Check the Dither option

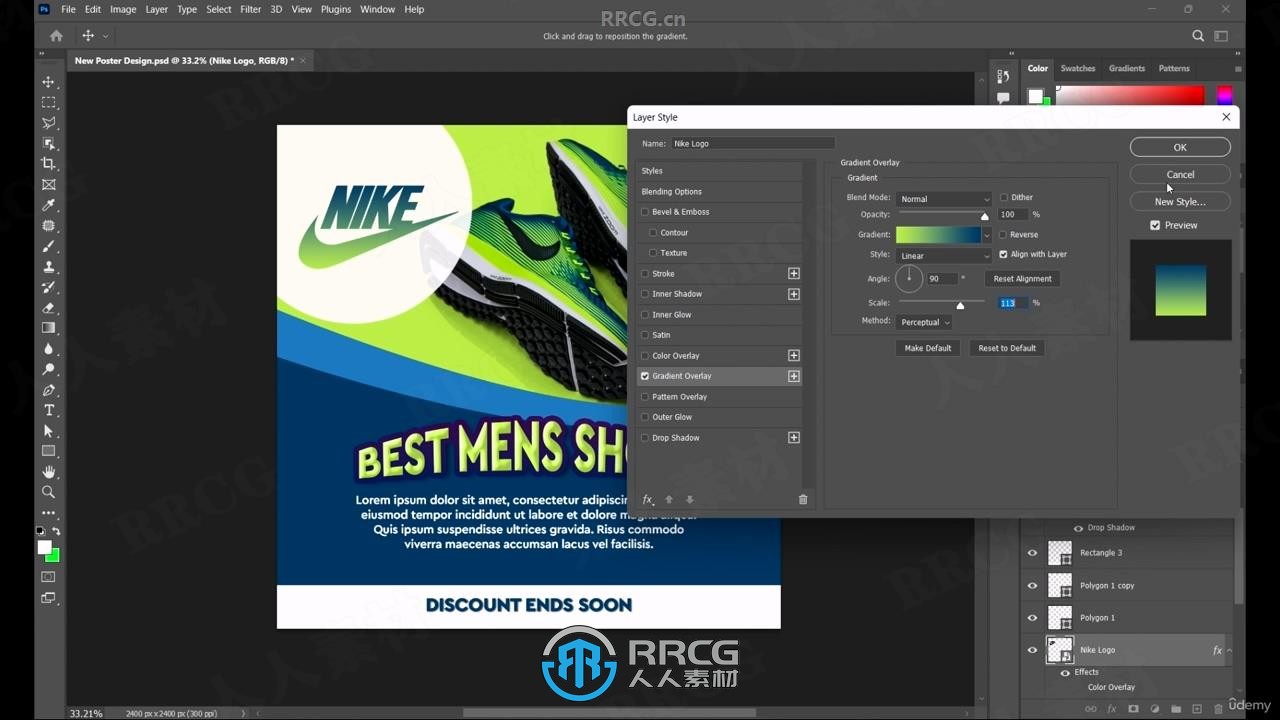pos(1003,198)
